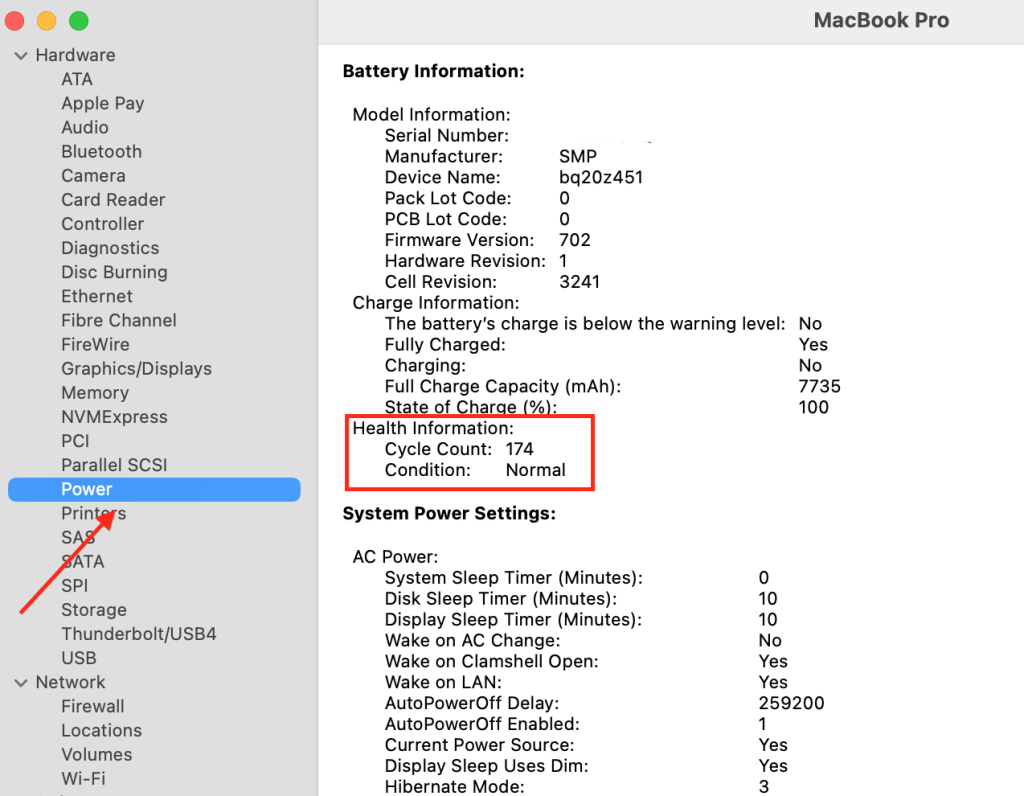1024x796 pixels.
Task: Click the AutoPowerOff Delay value 259200
Action: point(792,703)
